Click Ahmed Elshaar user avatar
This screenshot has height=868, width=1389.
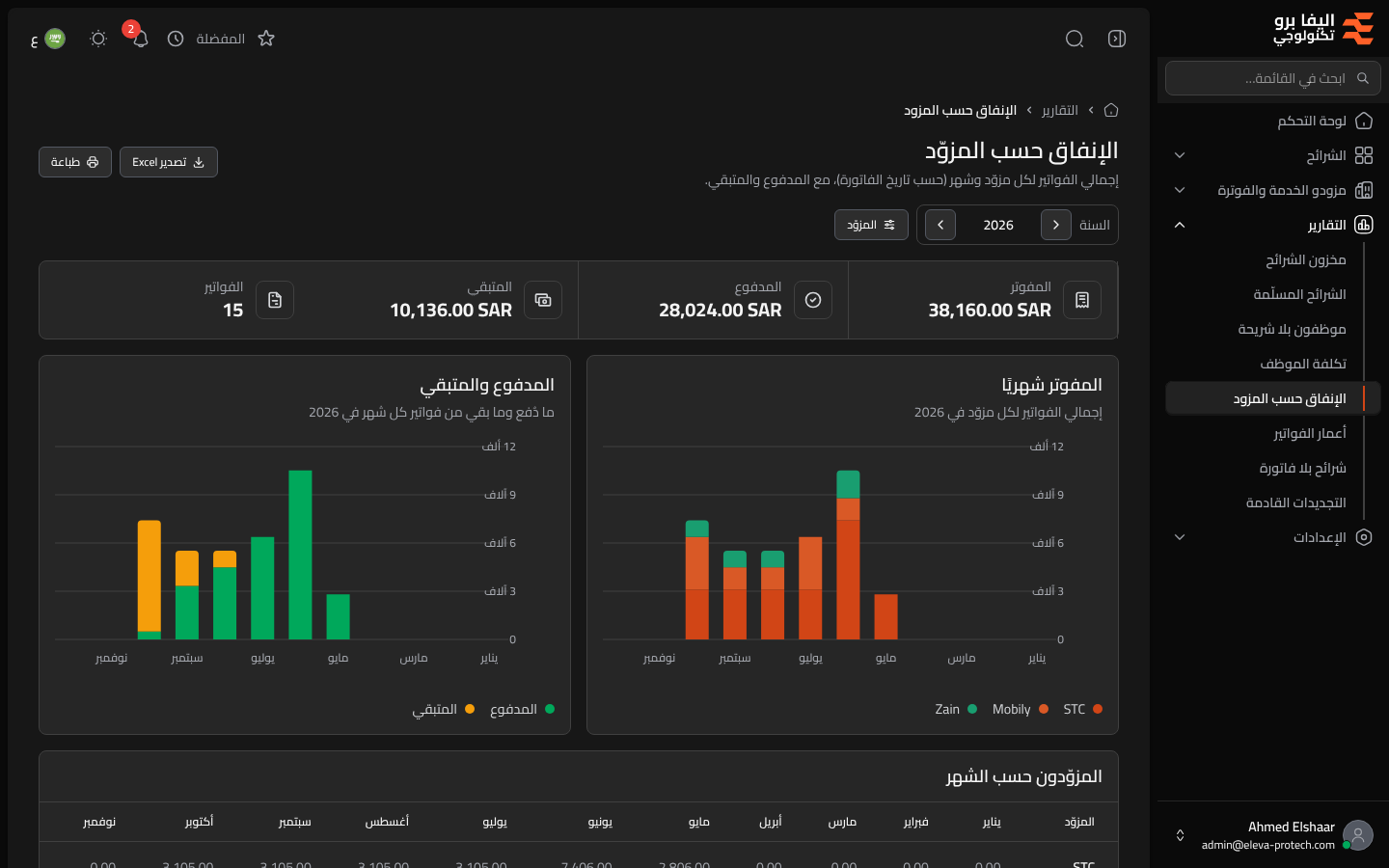(x=1358, y=835)
